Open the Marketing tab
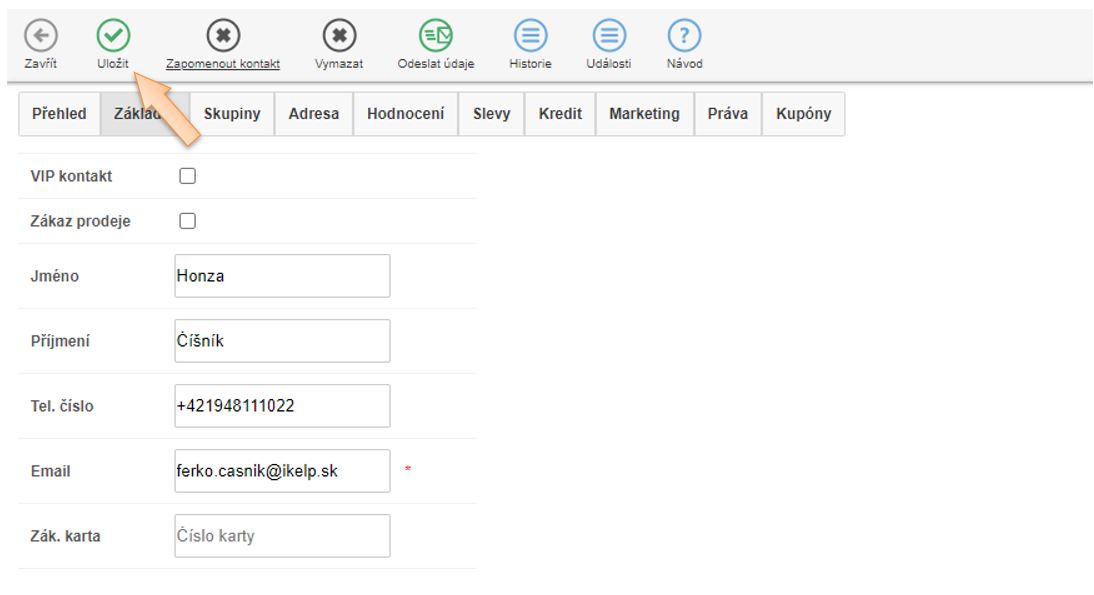 point(644,114)
